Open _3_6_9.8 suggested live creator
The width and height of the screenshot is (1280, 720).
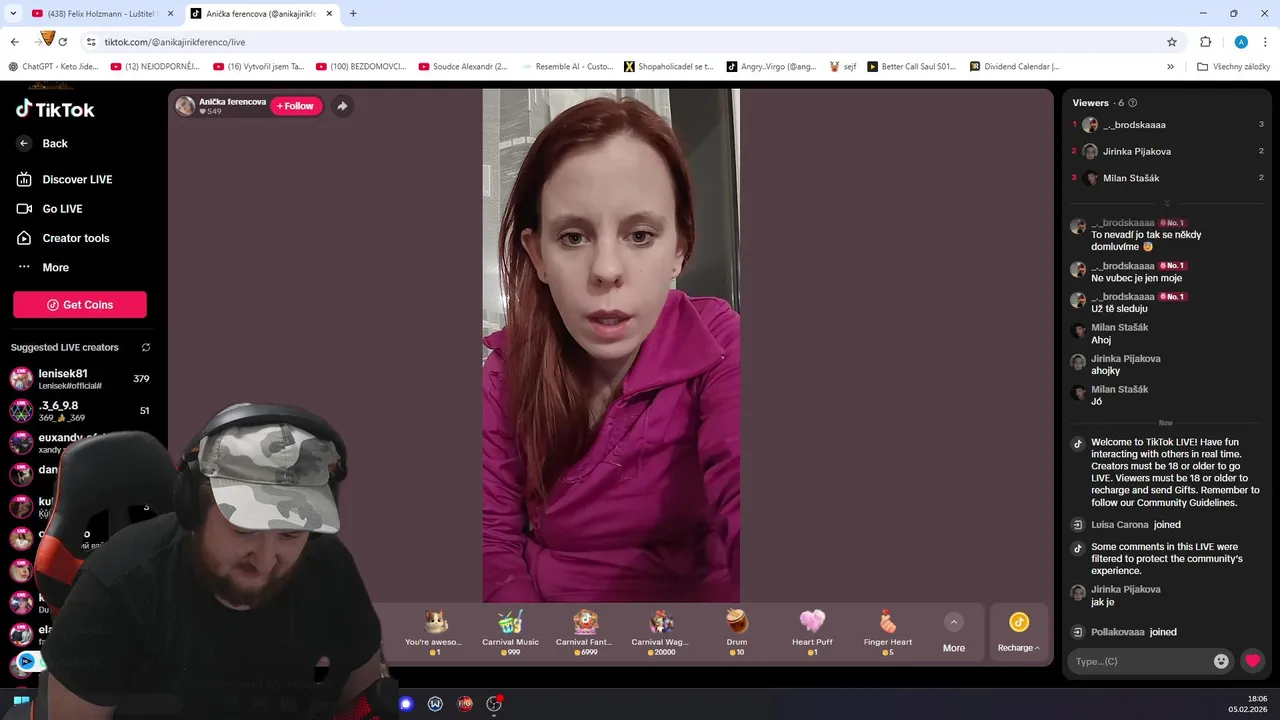click(80, 411)
